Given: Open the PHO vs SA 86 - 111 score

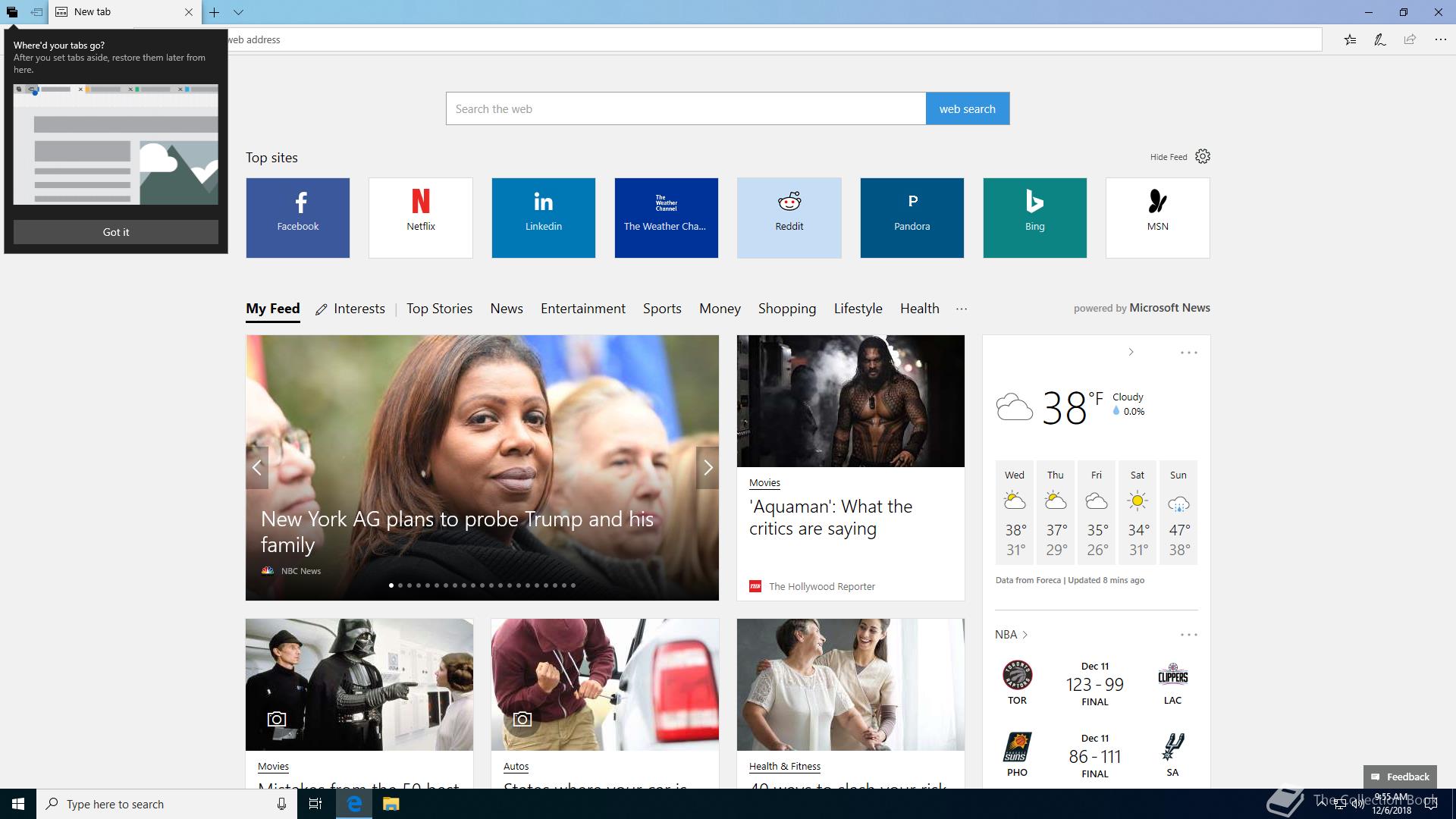Looking at the screenshot, I should (1095, 756).
